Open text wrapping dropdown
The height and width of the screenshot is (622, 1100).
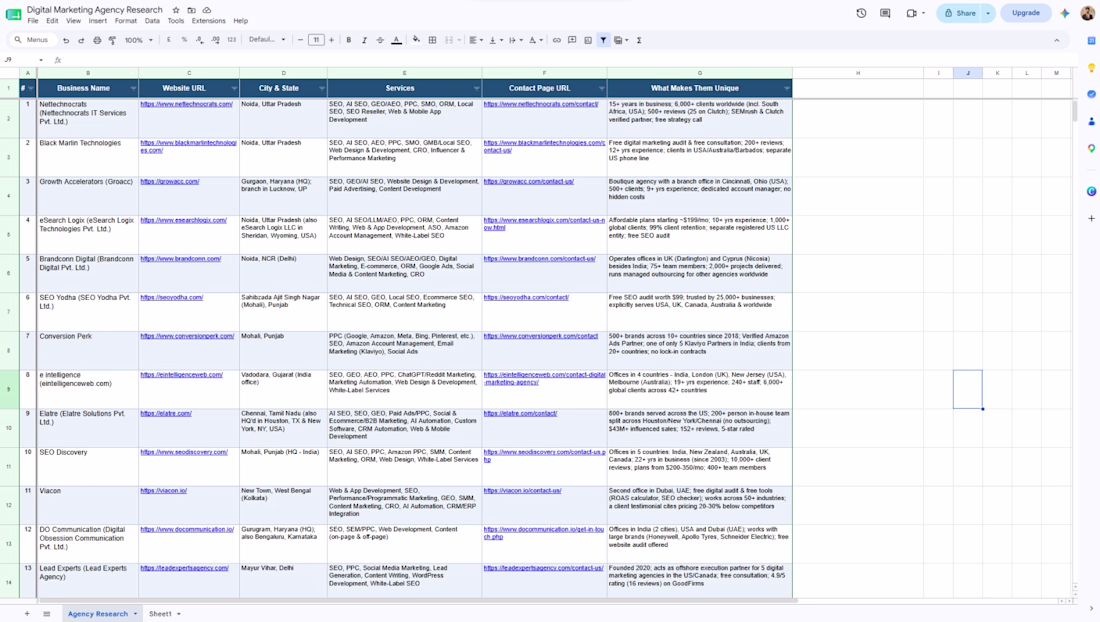[x=515, y=40]
